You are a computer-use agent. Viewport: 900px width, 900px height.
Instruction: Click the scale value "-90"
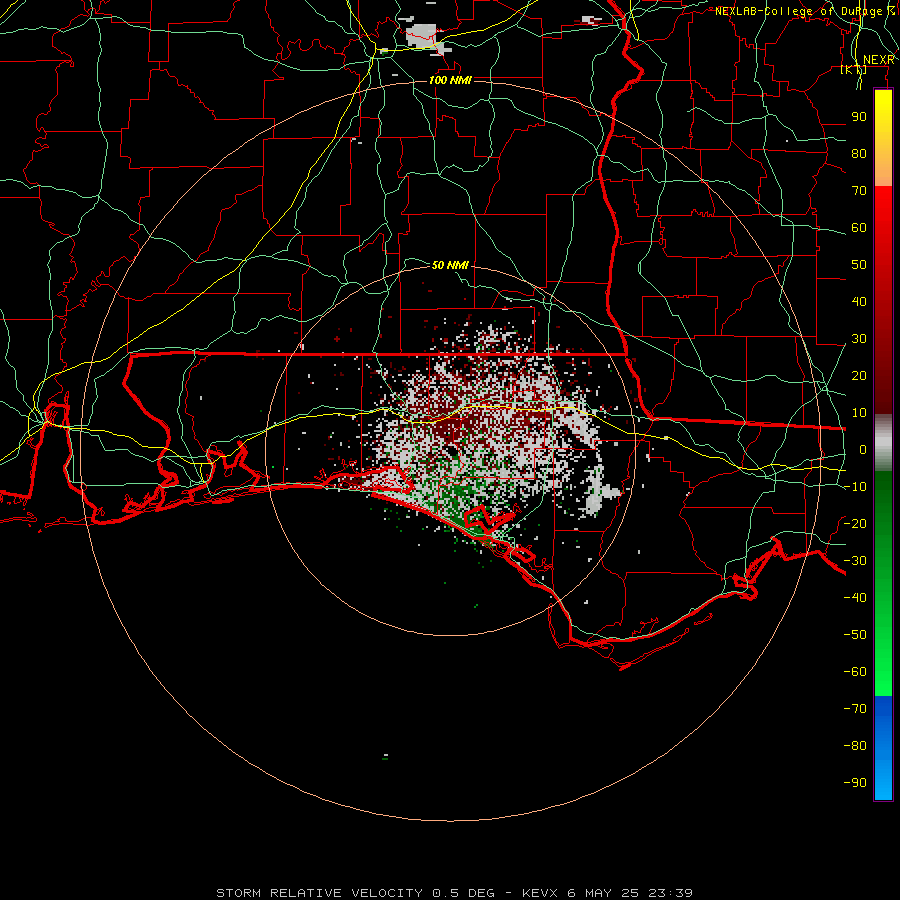coord(855,783)
